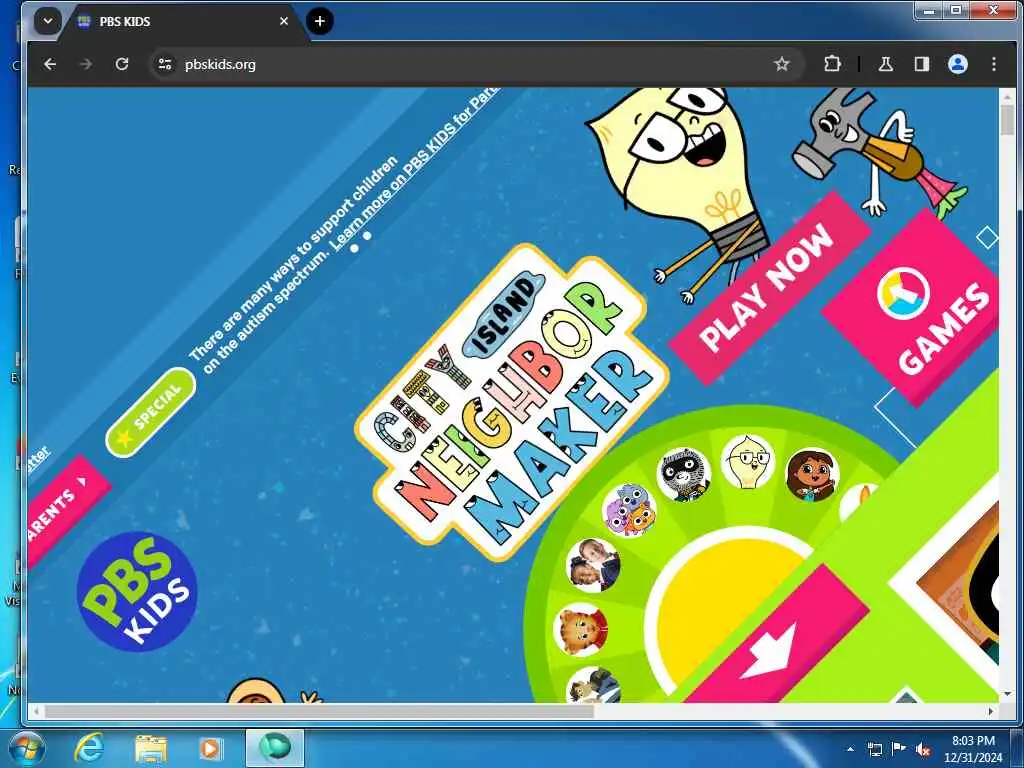The height and width of the screenshot is (768, 1024).
Task: Reload the pbskids.org page
Action: tap(121, 64)
